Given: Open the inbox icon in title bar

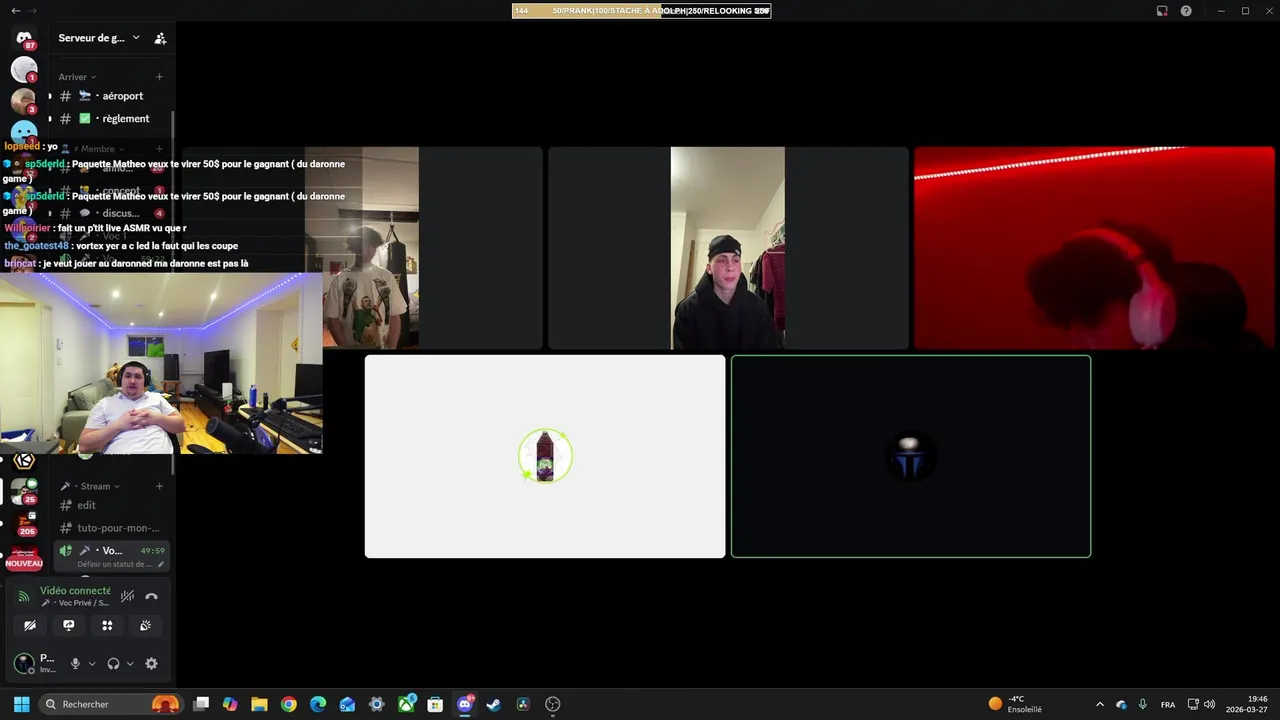Looking at the screenshot, I should tap(1162, 11).
